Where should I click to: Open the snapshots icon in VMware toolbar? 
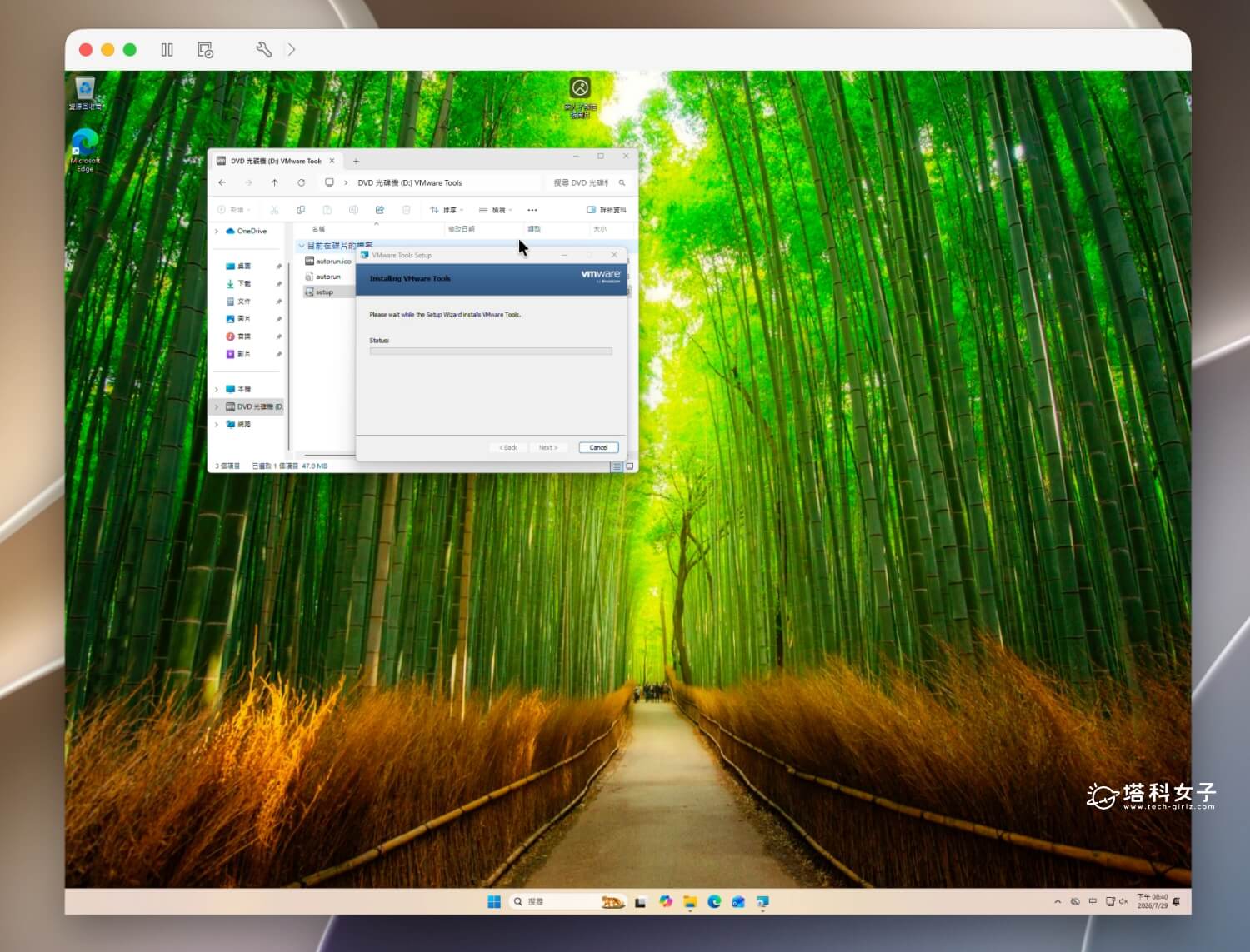point(205,50)
